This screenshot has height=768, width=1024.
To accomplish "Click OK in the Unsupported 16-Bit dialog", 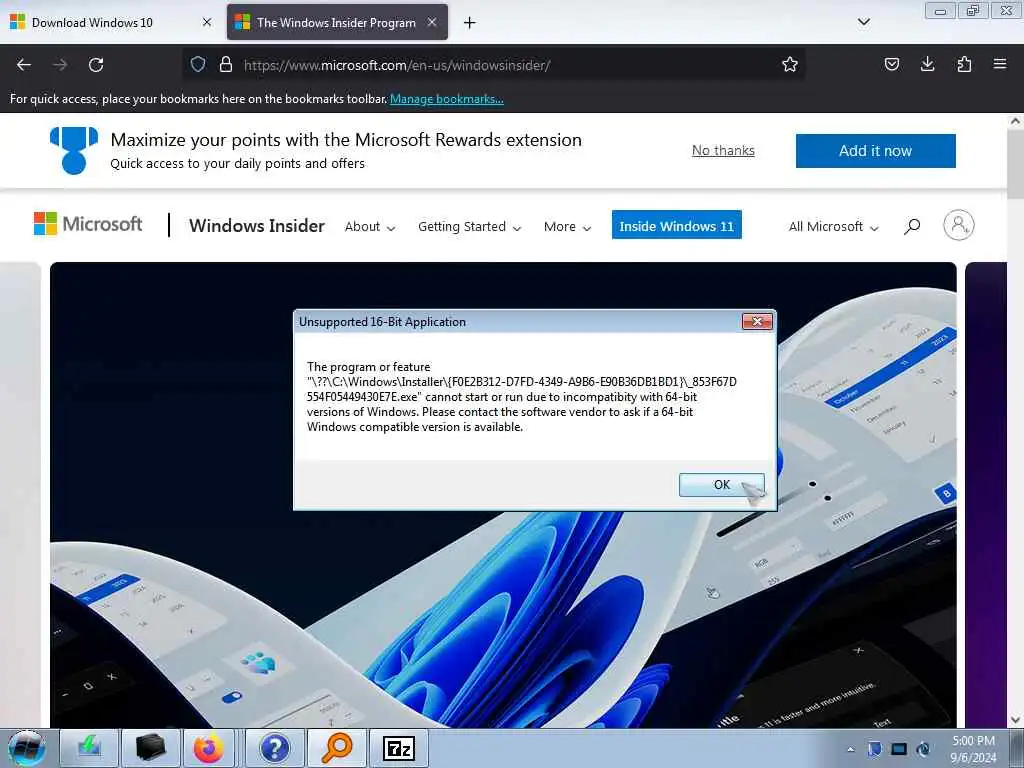I will pyautogui.click(x=722, y=485).
